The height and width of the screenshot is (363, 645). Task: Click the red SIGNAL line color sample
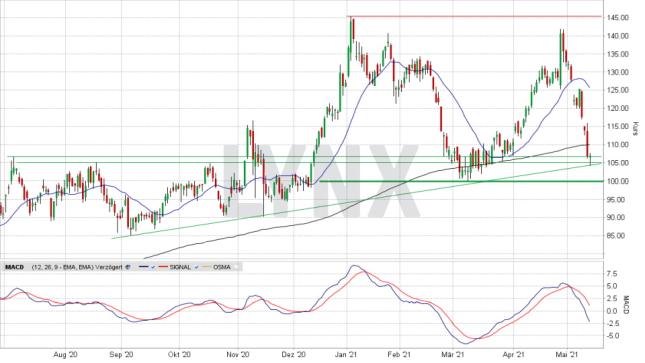163,267
